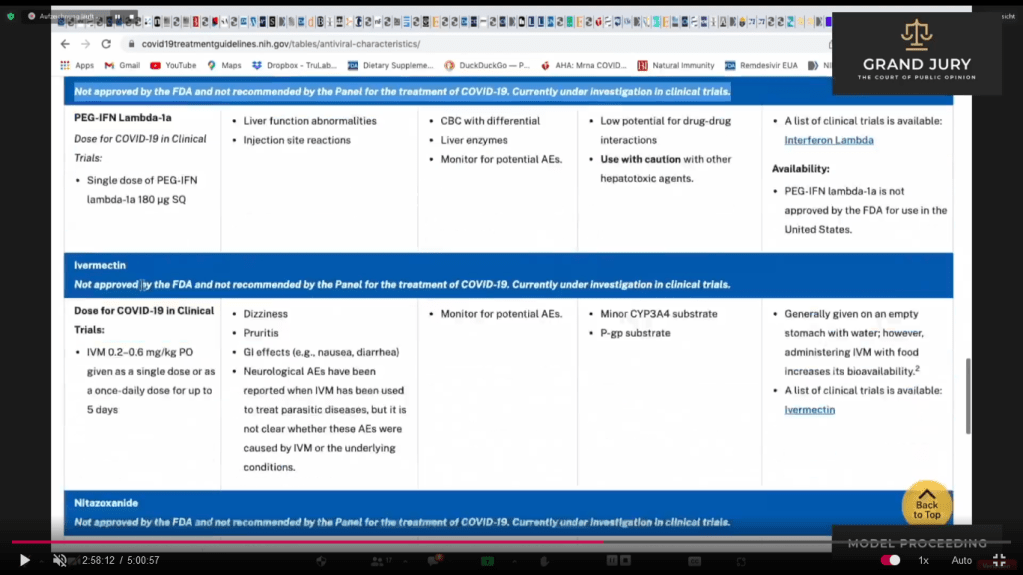1023x575 pixels.
Task: Open the Gmail bookmark
Action: click(122, 66)
